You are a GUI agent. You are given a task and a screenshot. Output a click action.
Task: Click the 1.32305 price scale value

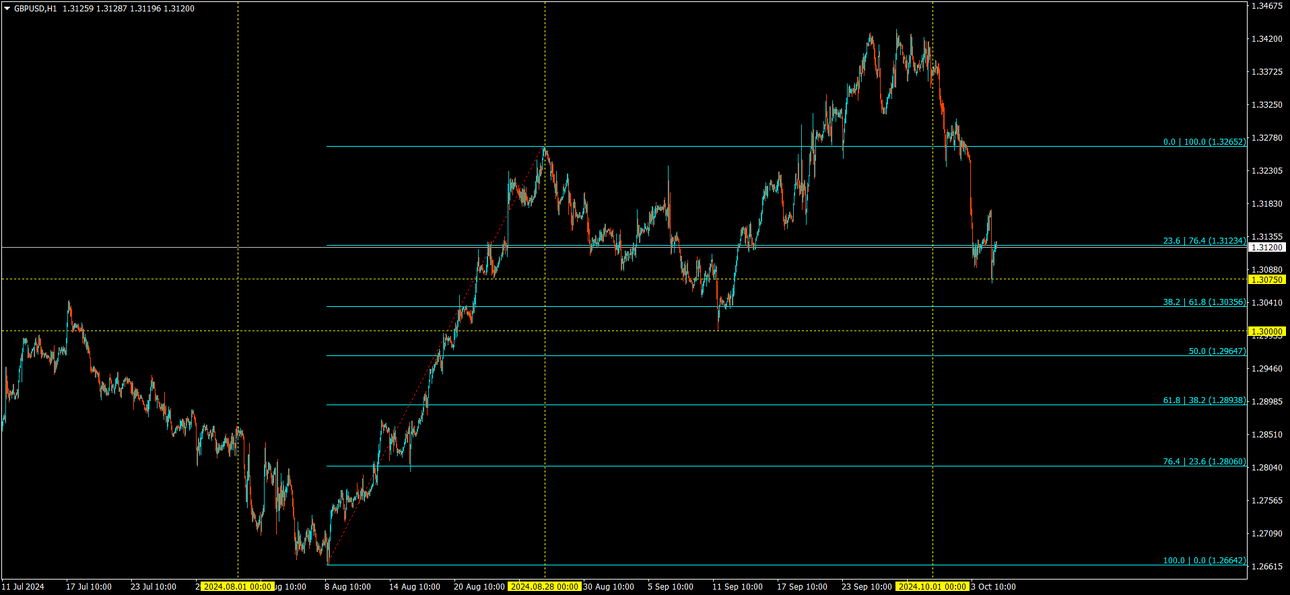click(x=1267, y=171)
